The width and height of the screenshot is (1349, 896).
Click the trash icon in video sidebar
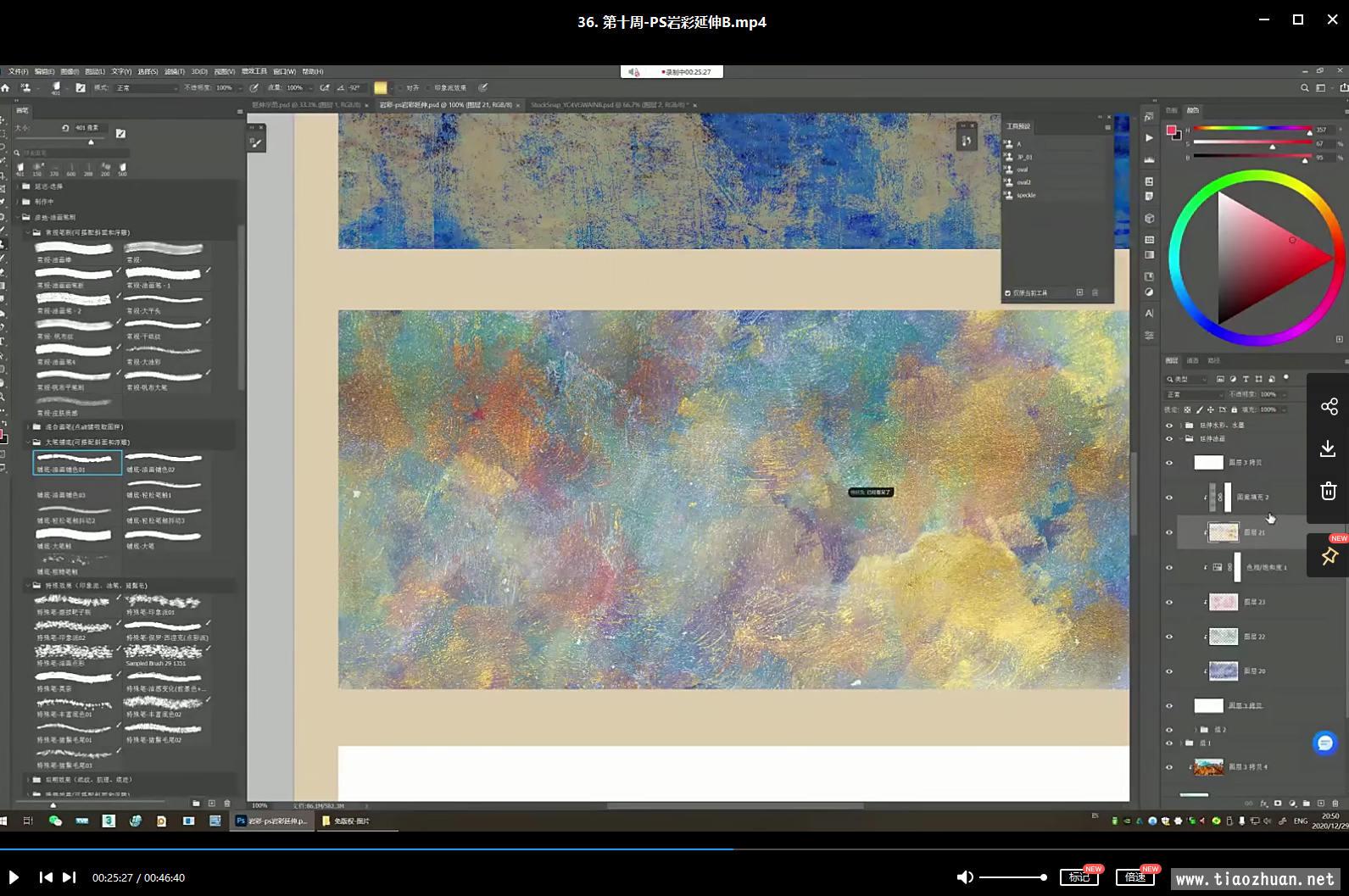pos(1328,491)
